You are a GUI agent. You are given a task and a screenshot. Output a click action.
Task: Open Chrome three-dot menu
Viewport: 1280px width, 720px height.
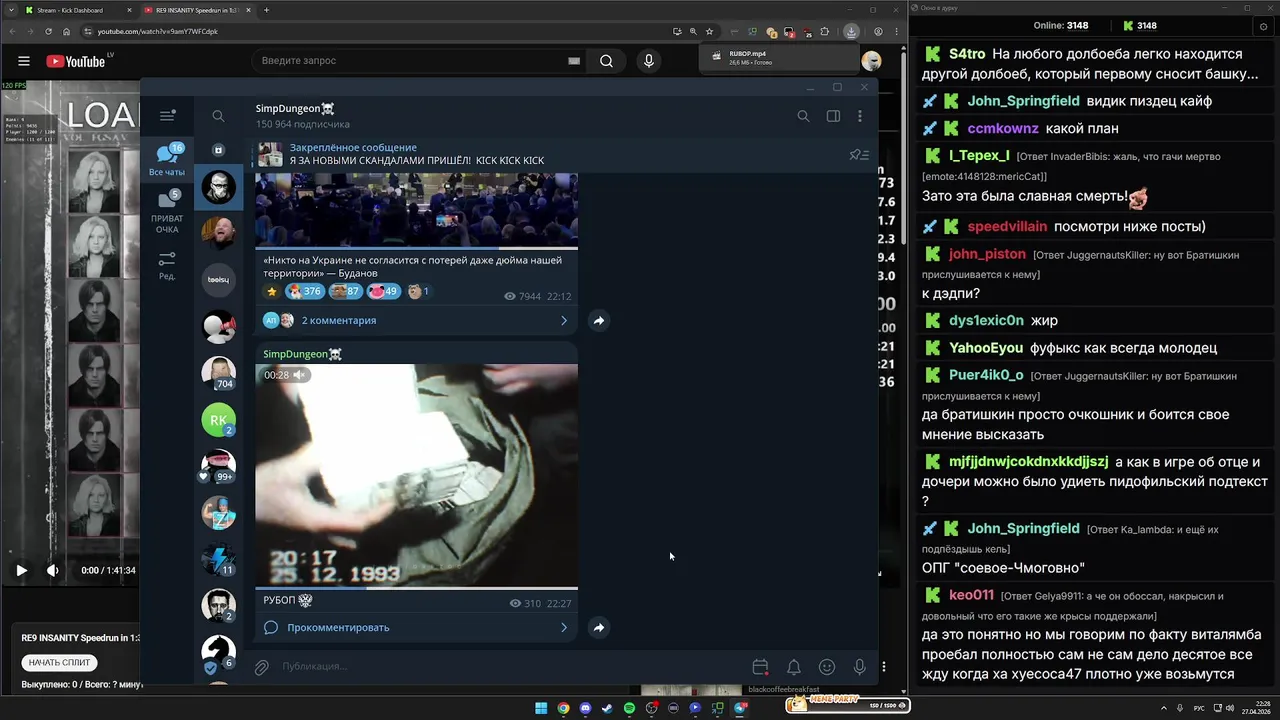[x=895, y=31]
